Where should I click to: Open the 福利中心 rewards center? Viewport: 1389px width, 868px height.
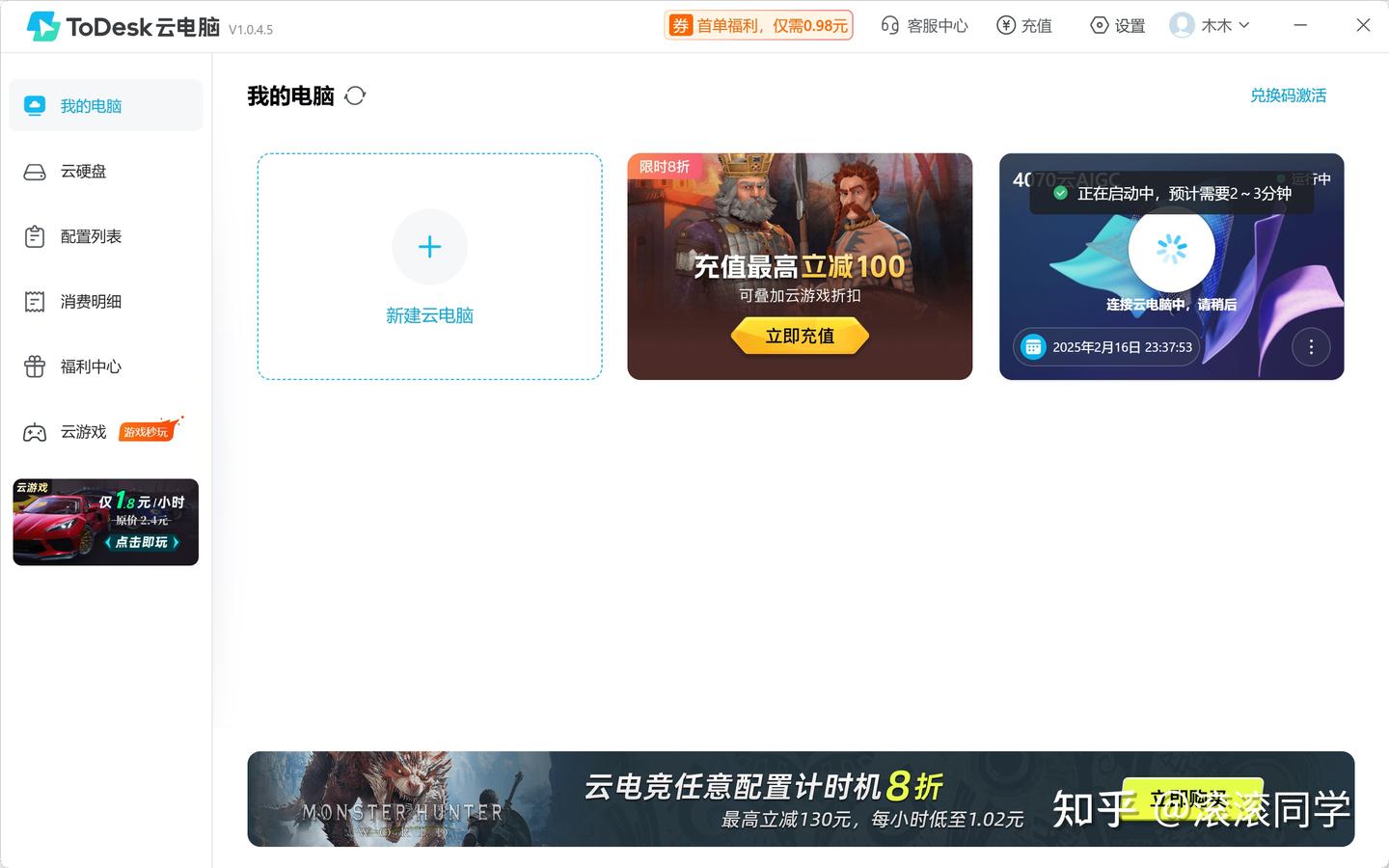tap(92, 366)
